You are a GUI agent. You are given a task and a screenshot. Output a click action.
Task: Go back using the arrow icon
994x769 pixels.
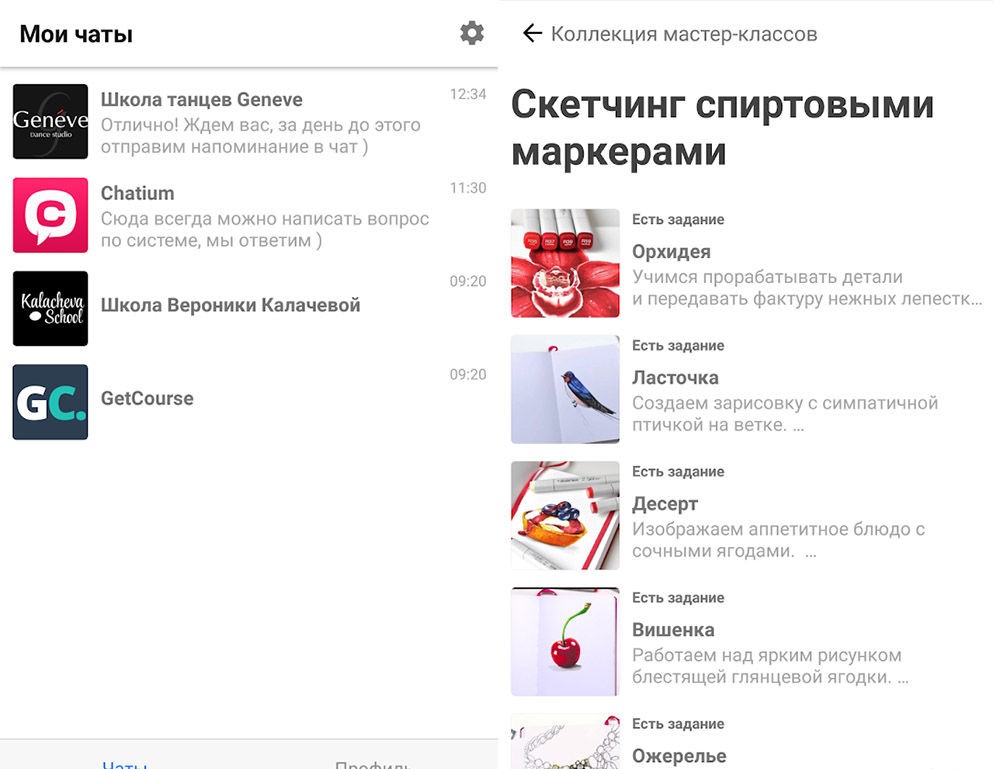(532, 33)
